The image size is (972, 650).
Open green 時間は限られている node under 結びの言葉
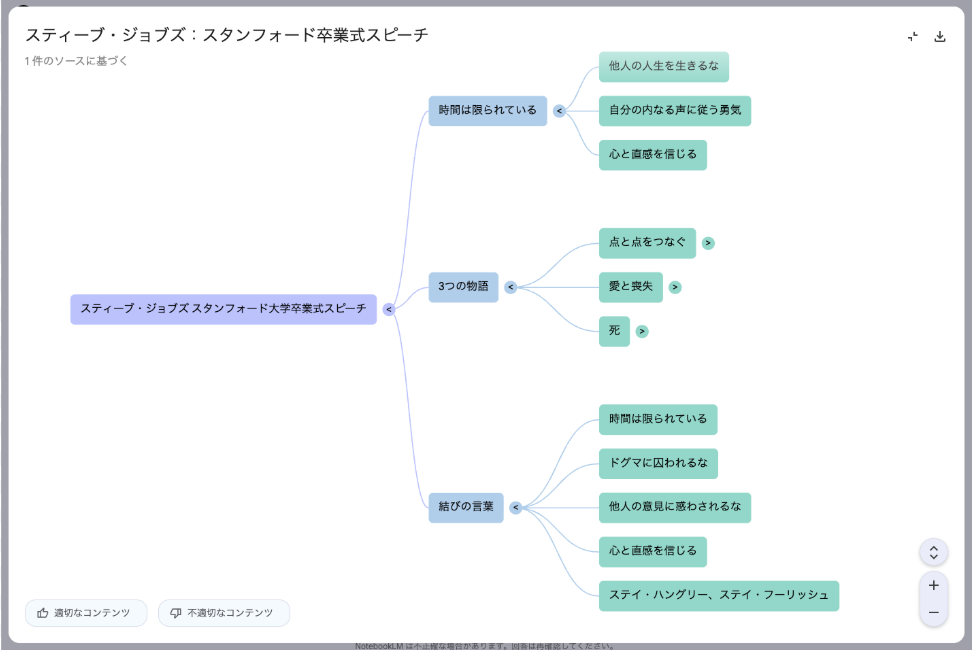point(658,419)
